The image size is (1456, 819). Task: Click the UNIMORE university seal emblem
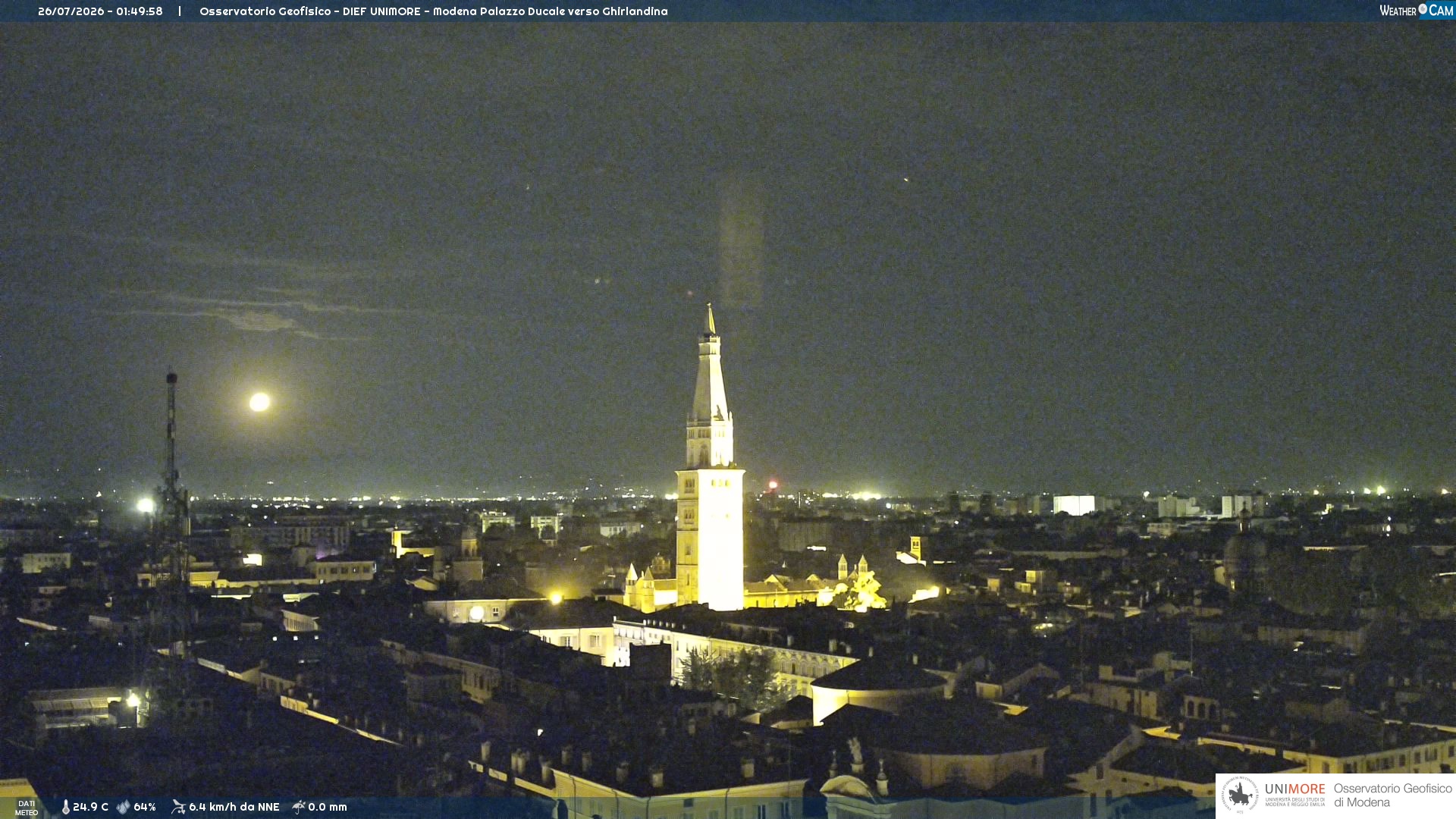pyautogui.click(x=1240, y=795)
